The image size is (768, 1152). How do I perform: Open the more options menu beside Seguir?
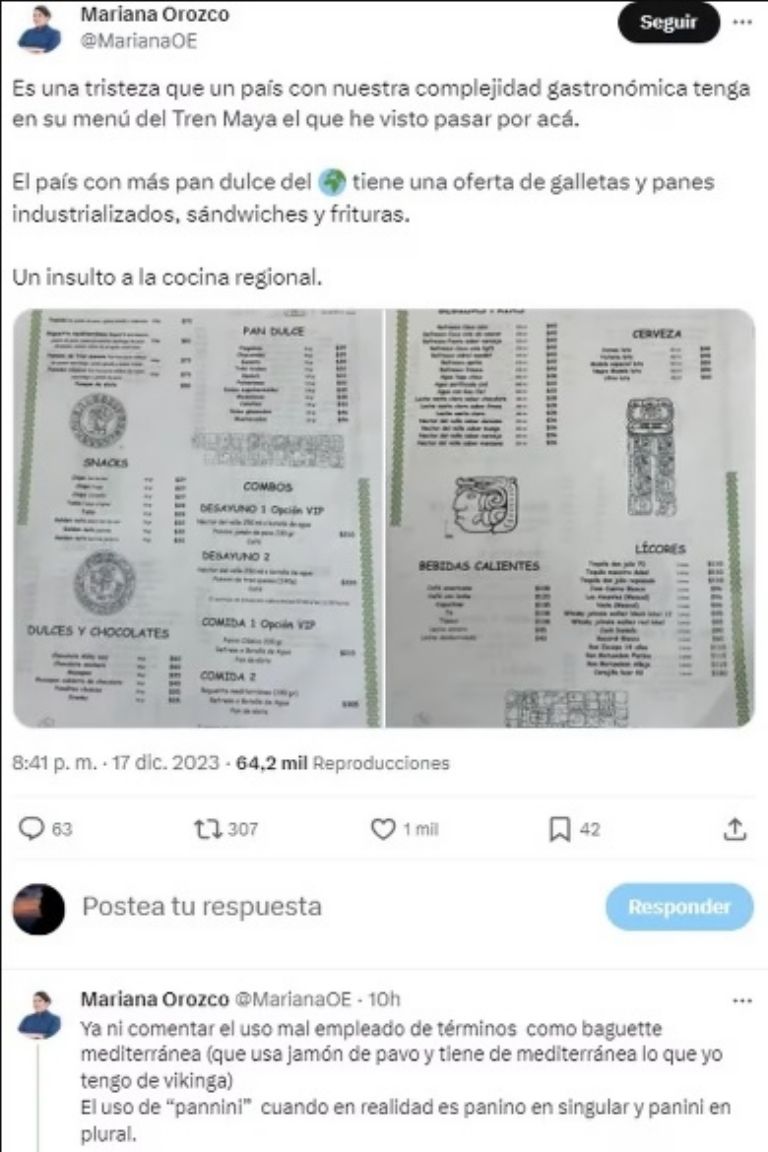pyautogui.click(x=742, y=22)
